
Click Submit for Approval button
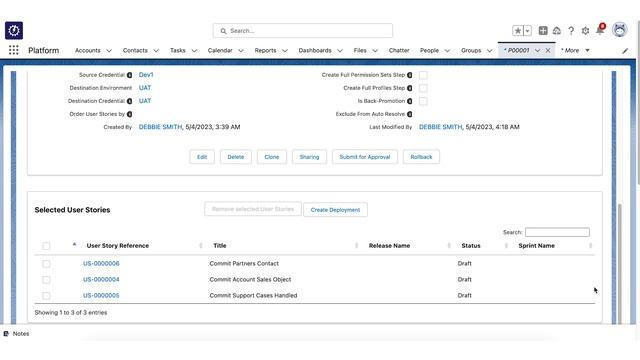coord(365,157)
